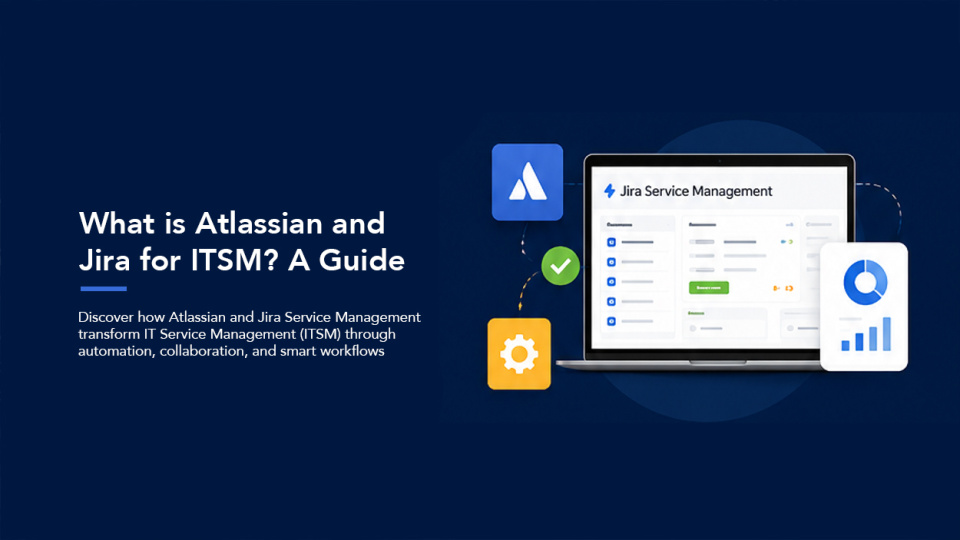
Task: Click the blue donut chart
Action: (865, 282)
